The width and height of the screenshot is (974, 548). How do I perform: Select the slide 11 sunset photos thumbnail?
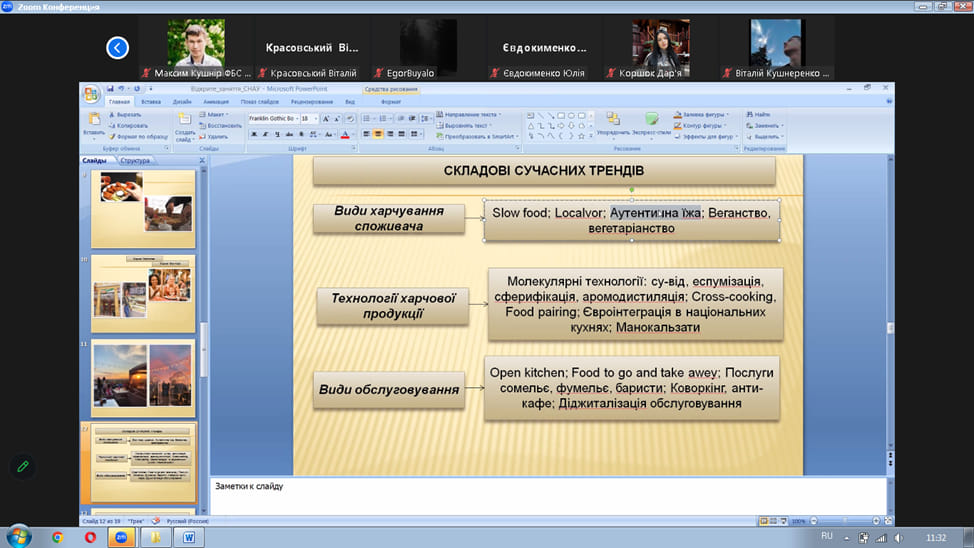click(x=142, y=374)
